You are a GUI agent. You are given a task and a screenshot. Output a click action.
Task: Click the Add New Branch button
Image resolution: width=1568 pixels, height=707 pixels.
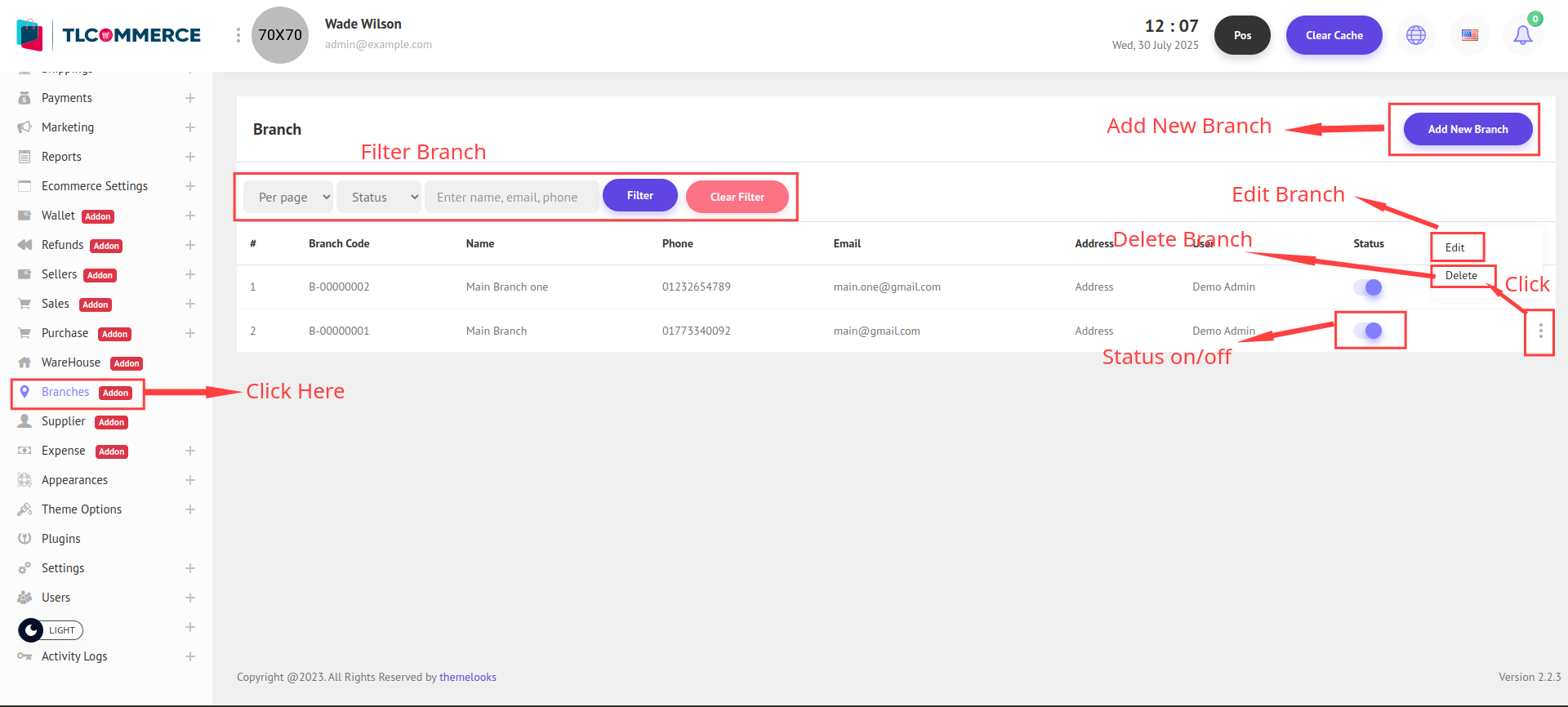(1468, 129)
